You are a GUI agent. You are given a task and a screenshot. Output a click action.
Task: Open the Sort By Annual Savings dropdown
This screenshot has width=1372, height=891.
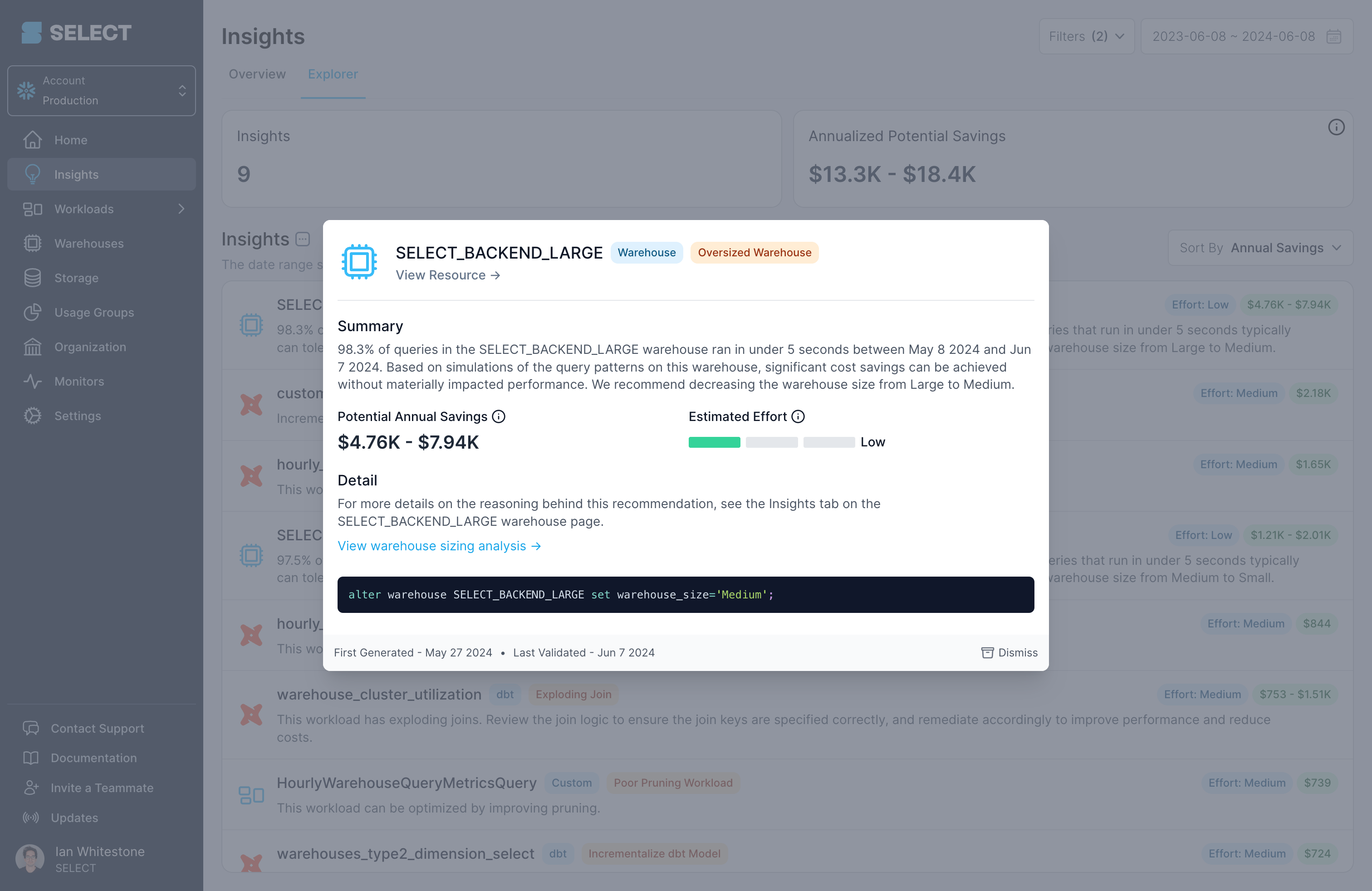pyautogui.click(x=1260, y=248)
